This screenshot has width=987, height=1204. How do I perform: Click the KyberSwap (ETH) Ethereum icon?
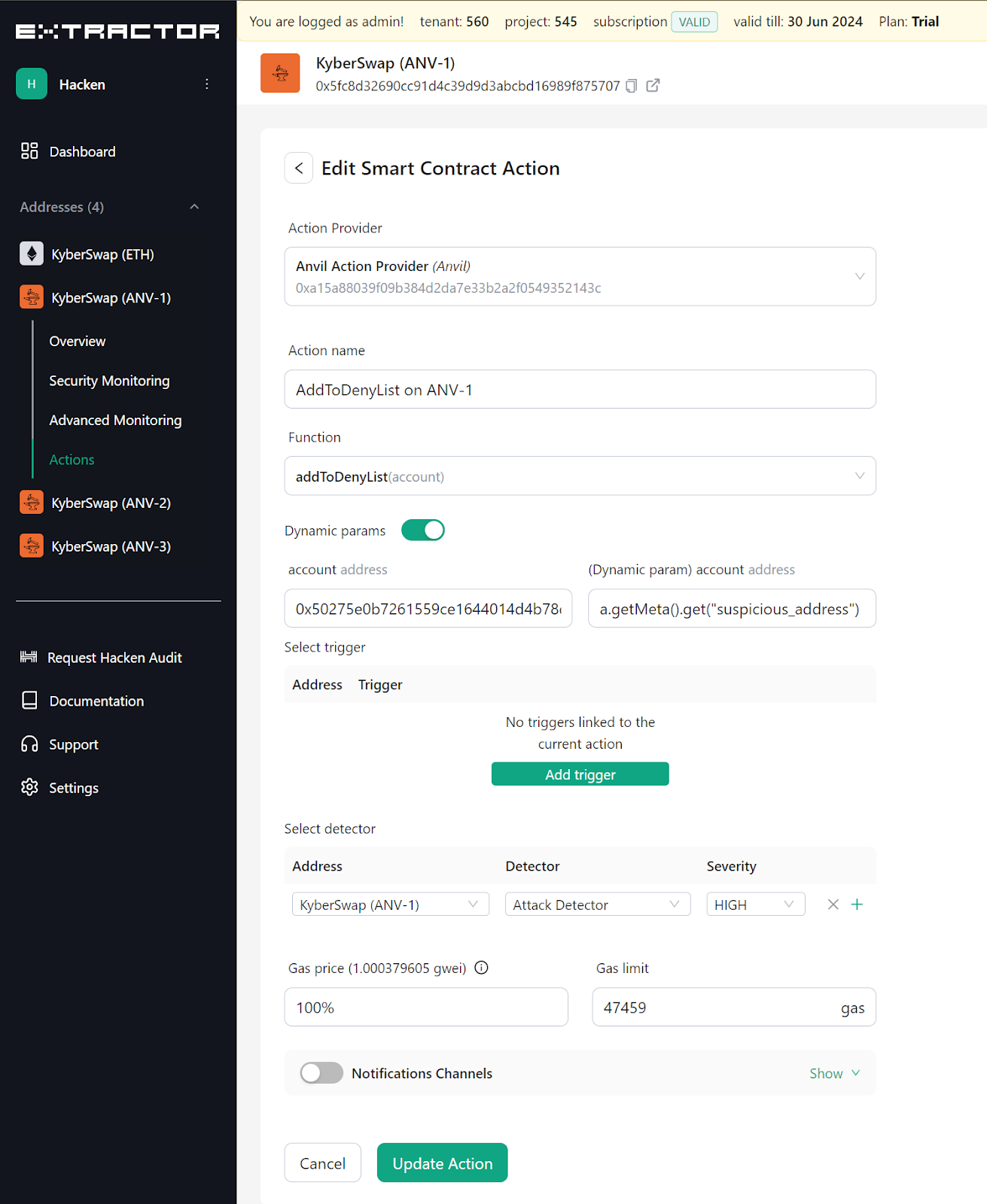click(32, 254)
